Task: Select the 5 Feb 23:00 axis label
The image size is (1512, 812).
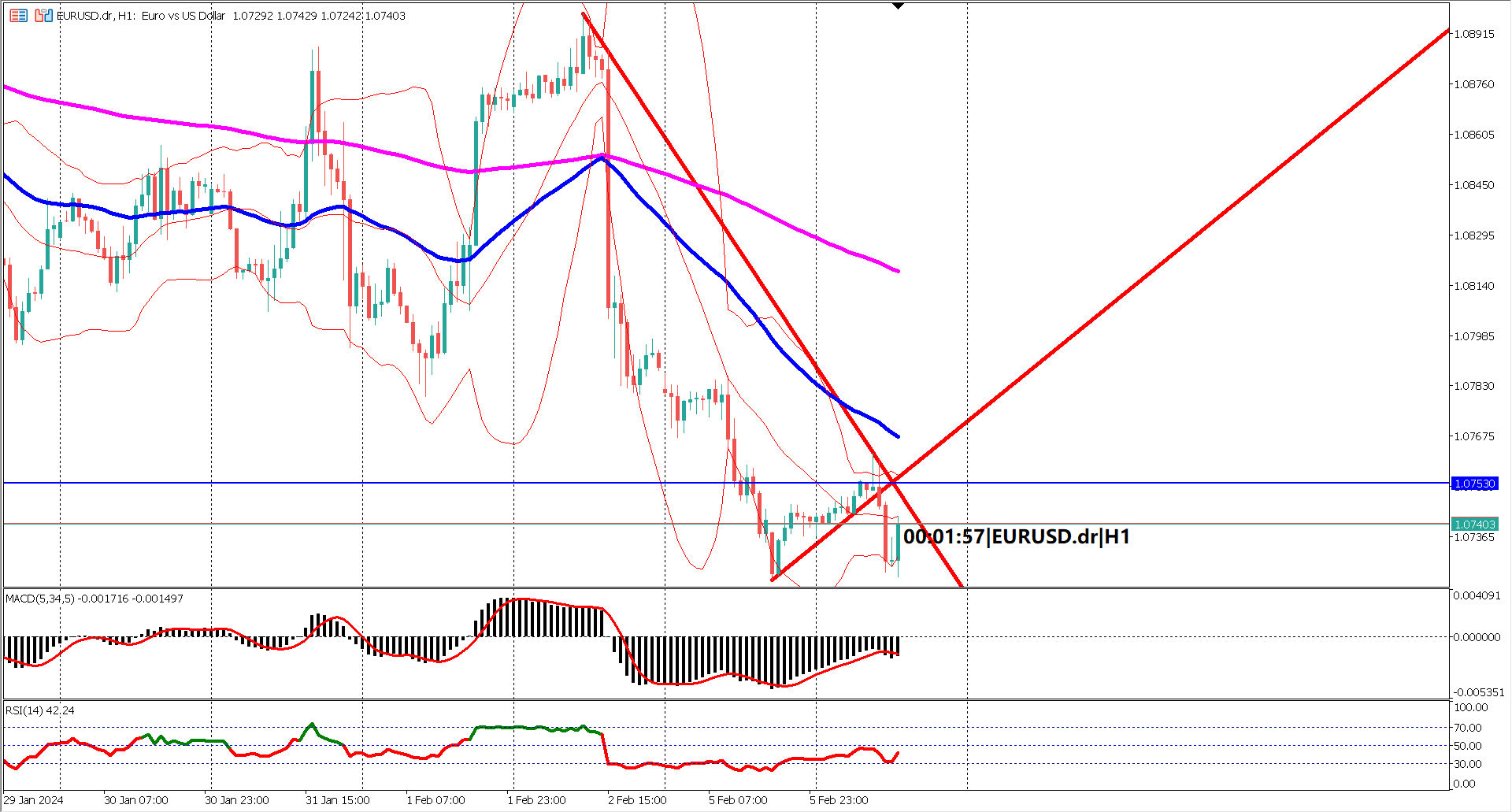Action: tap(839, 799)
